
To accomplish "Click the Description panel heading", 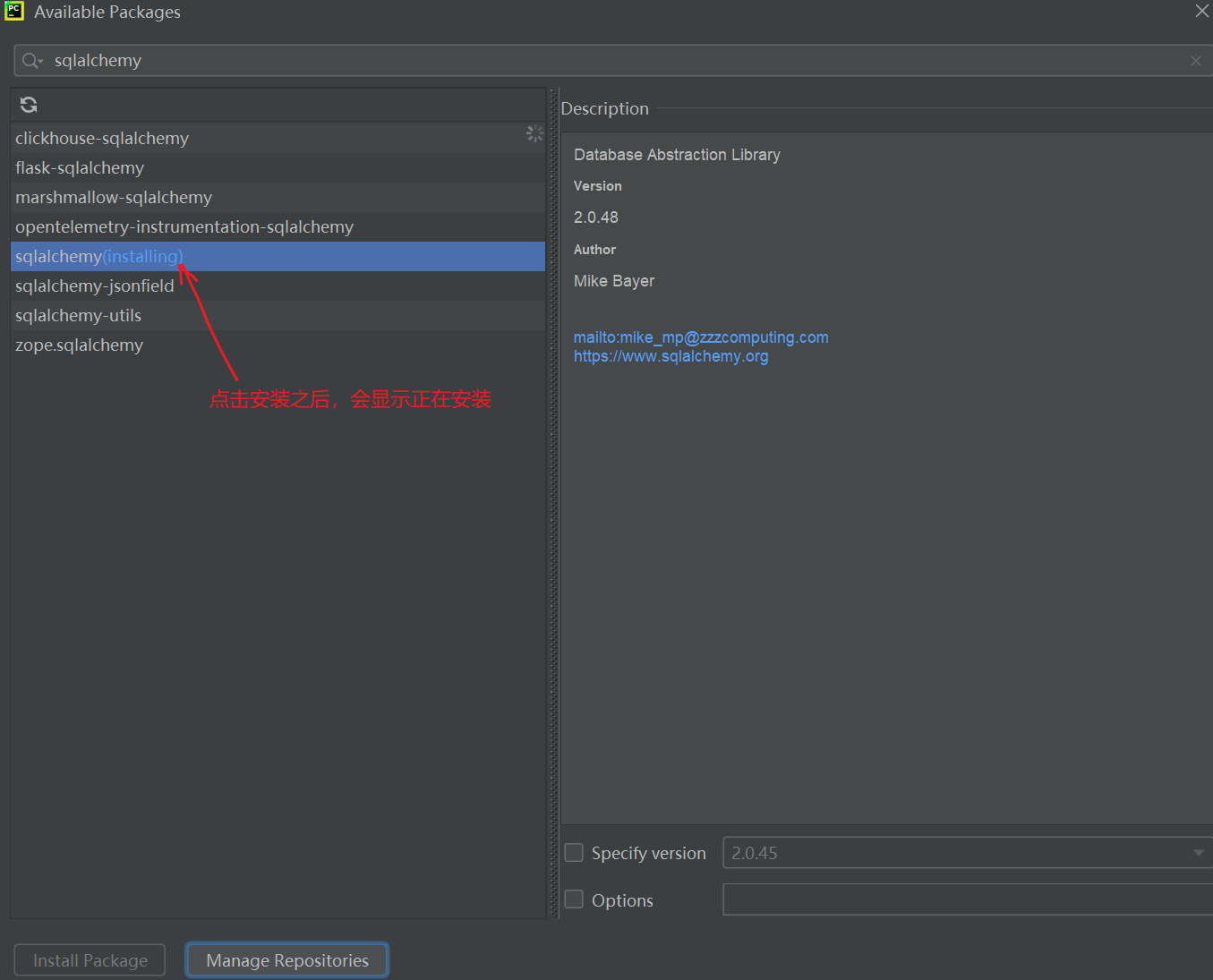I will click(x=604, y=108).
